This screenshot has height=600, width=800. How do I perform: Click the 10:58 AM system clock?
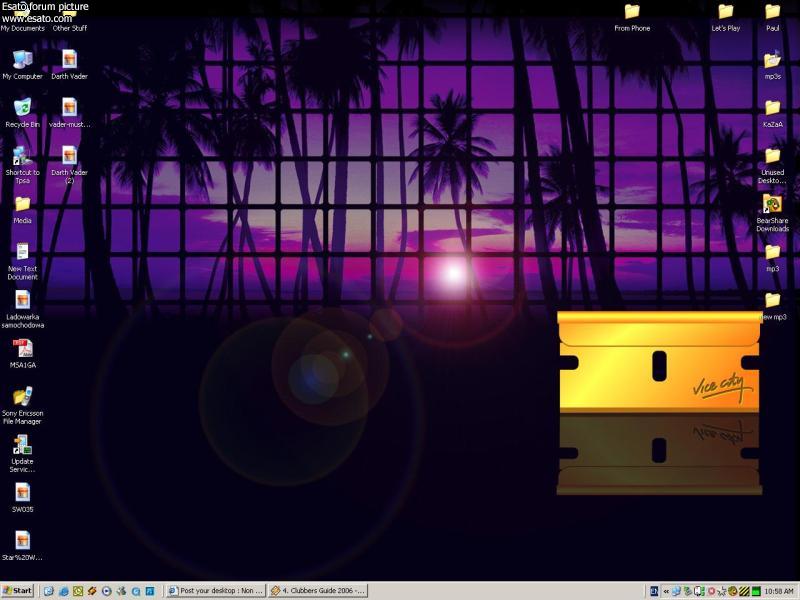point(779,591)
